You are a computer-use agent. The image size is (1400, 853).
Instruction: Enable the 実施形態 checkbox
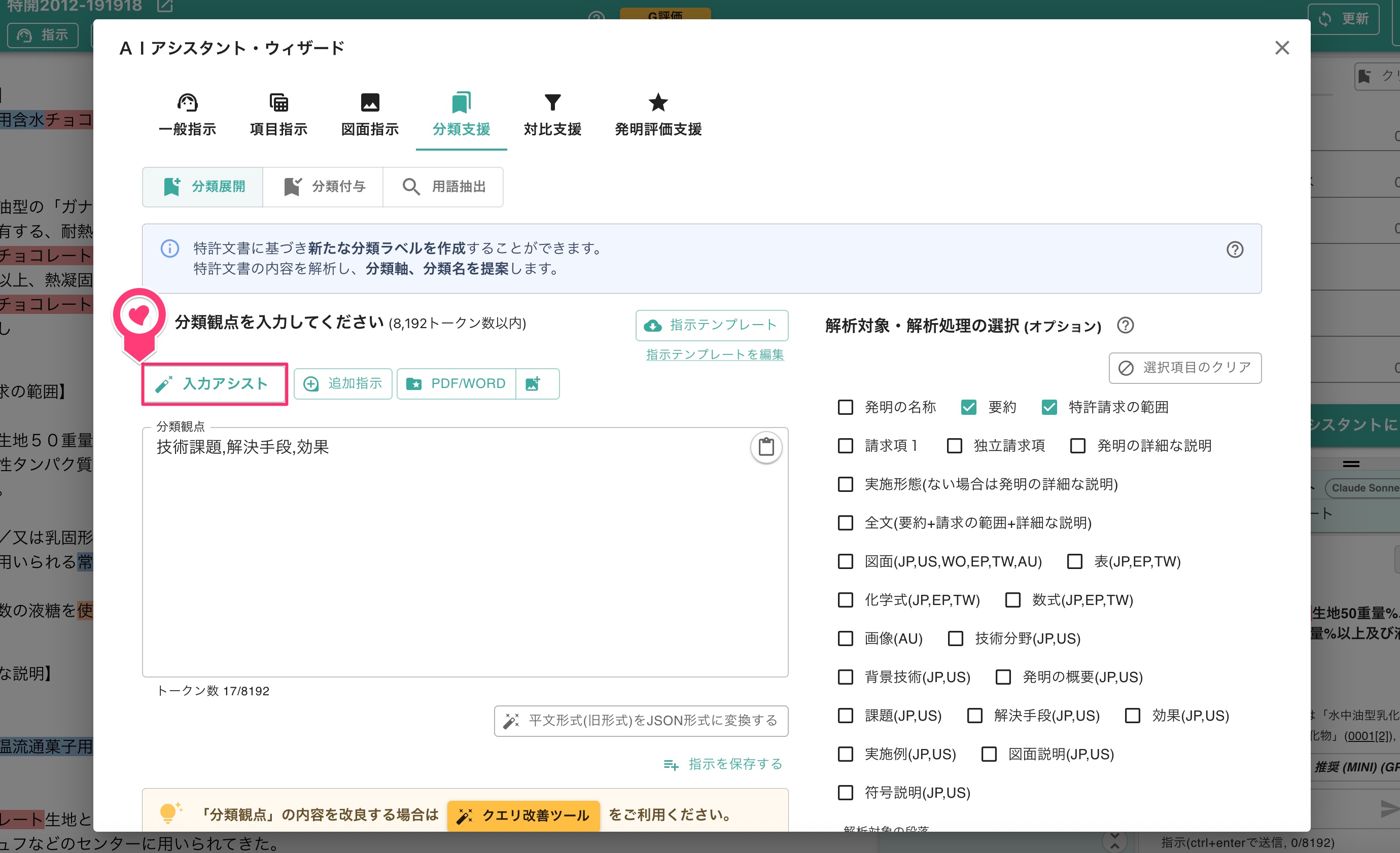[846, 484]
